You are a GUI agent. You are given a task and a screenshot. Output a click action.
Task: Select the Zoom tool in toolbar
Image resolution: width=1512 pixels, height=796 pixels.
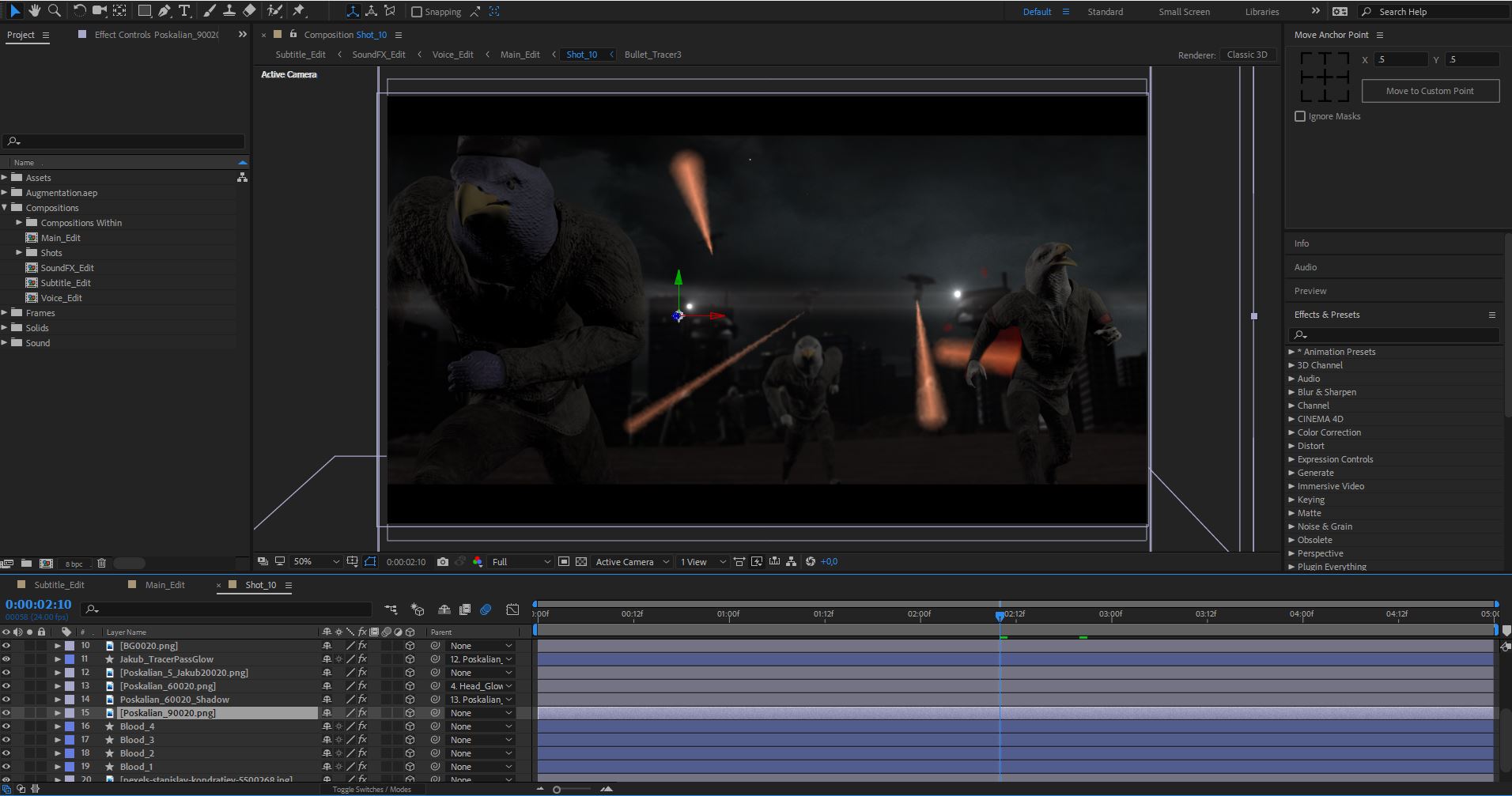coord(55,11)
